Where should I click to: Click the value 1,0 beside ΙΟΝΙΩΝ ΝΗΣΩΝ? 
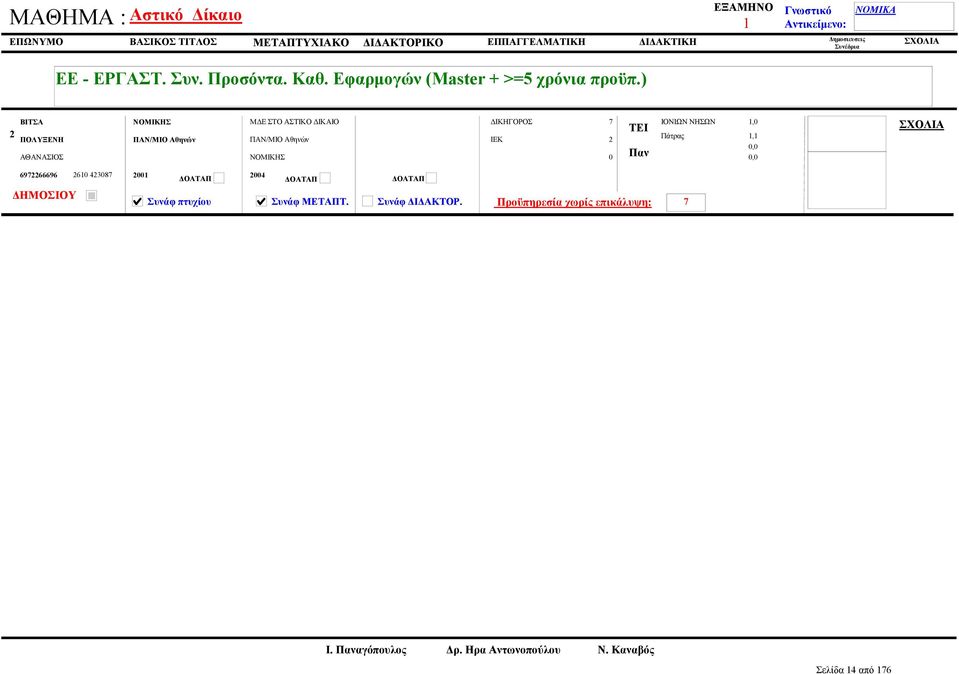click(x=753, y=122)
